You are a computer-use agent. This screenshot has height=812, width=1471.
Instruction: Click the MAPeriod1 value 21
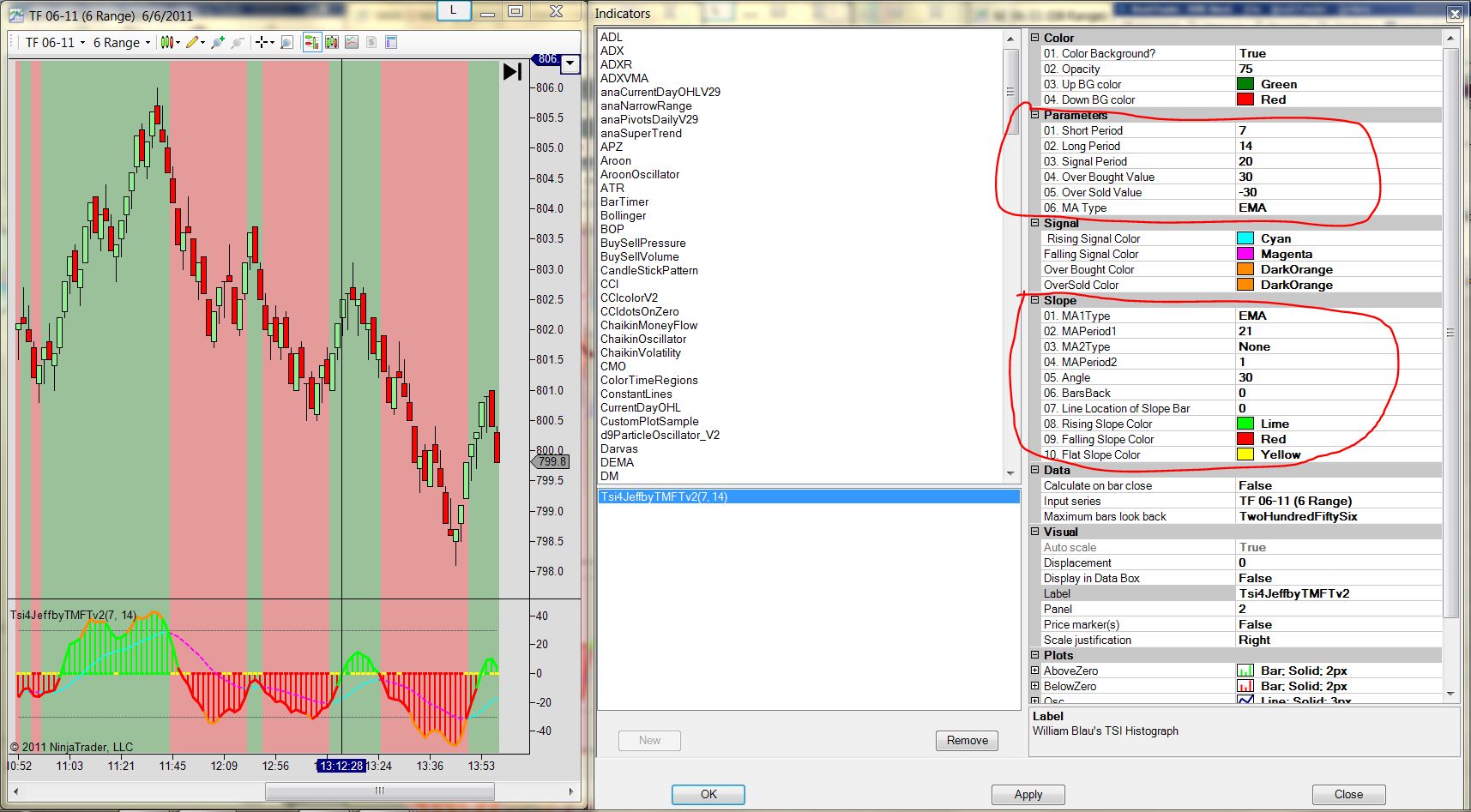point(1338,331)
